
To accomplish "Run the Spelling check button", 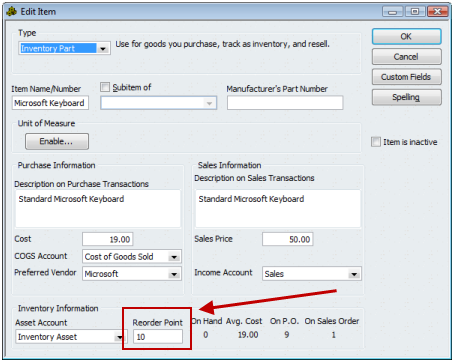I will pos(407,97).
